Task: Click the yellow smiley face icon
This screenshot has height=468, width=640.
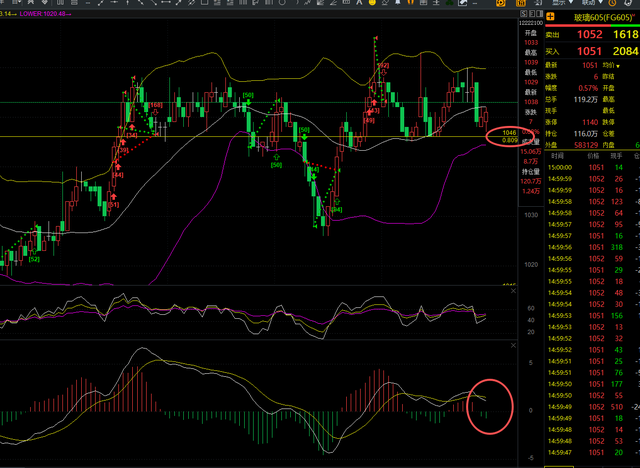Action: (372, 2)
